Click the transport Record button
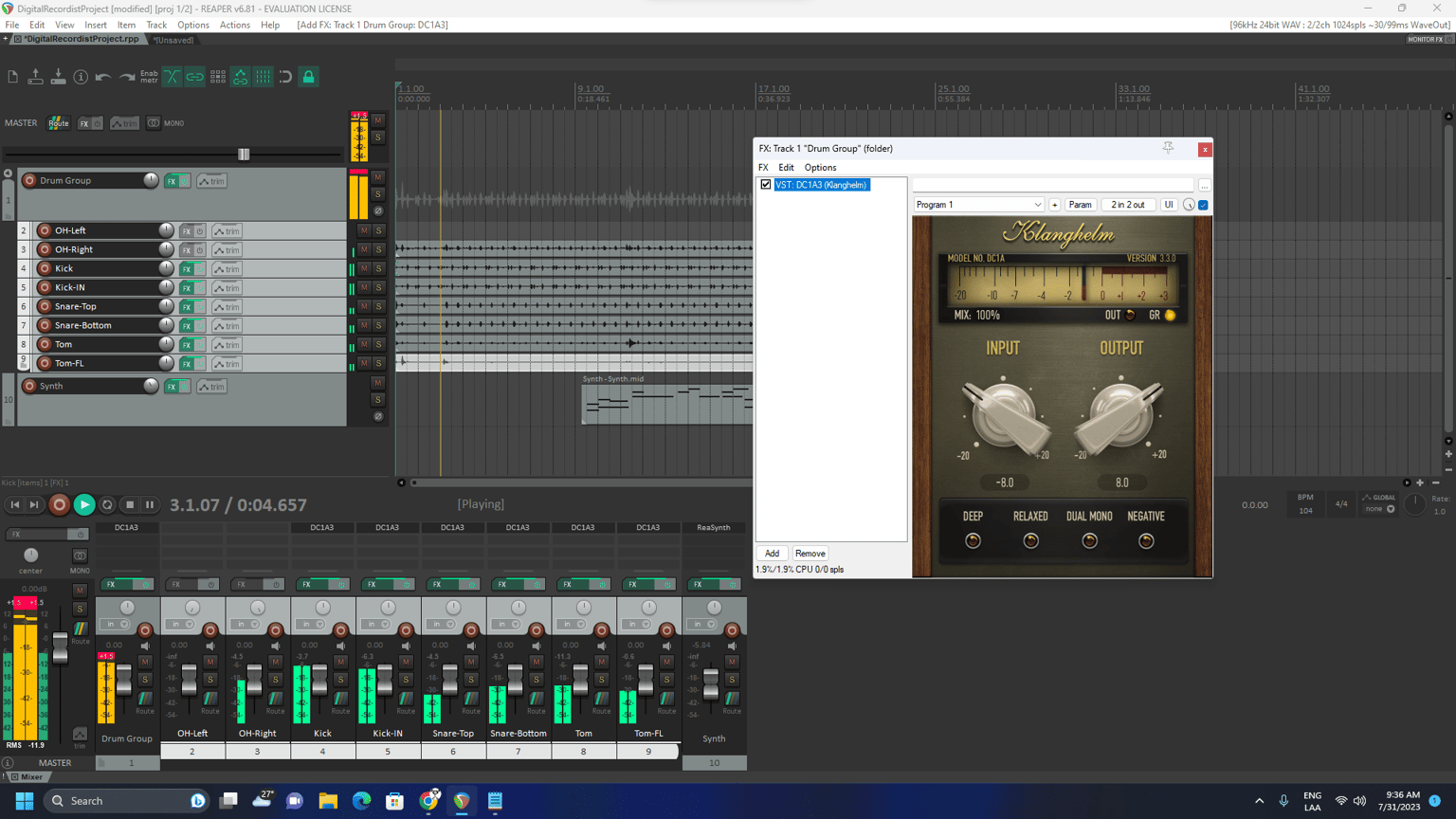This screenshot has height=819, width=1456. click(x=59, y=505)
